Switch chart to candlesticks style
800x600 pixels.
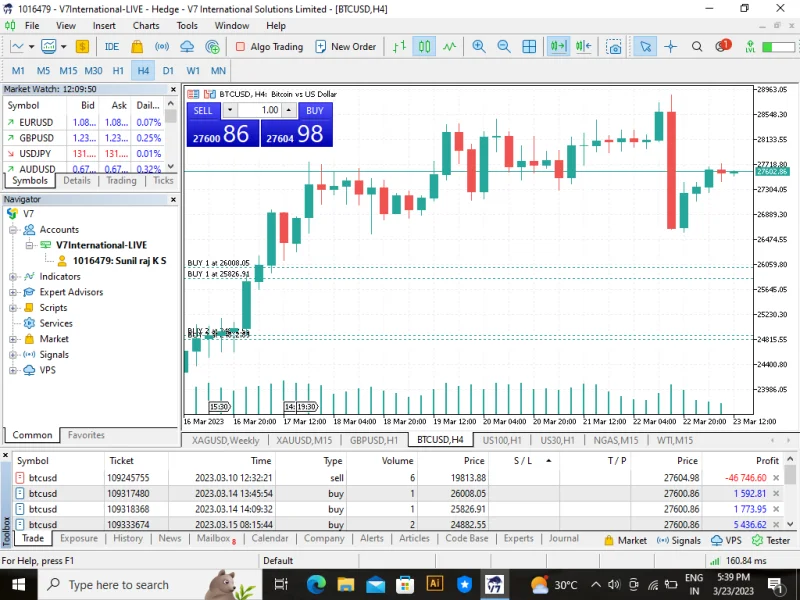pos(424,46)
